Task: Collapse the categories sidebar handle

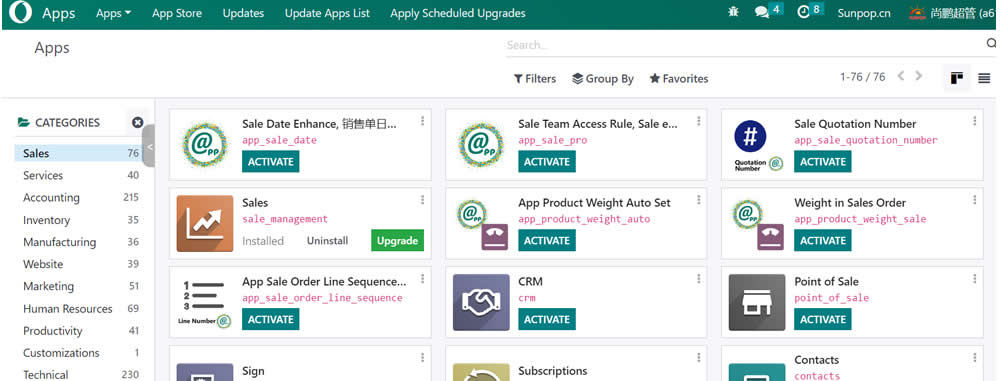Action: [149, 146]
